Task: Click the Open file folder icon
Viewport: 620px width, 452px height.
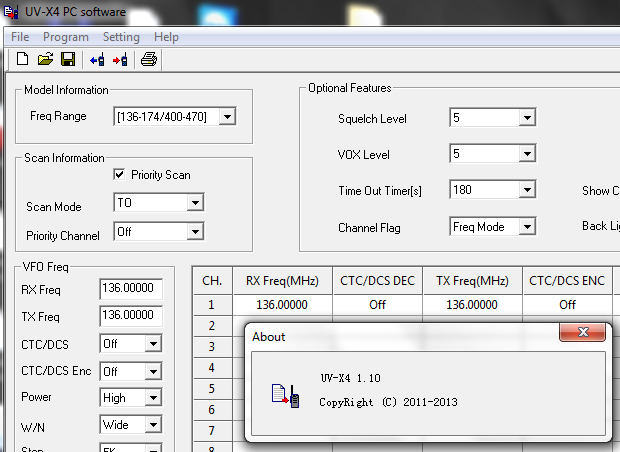Action: [x=45, y=60]
